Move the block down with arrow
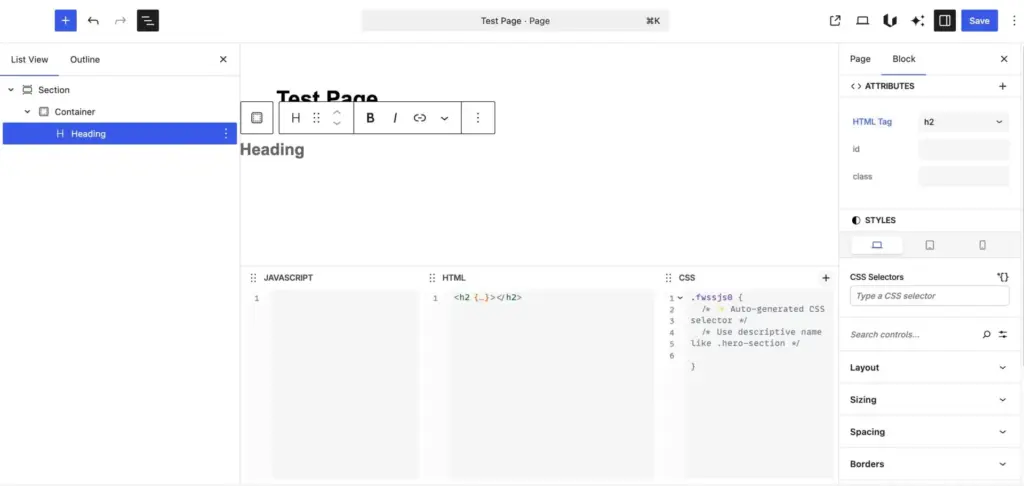Screen dimensions: 1024x486 [337, 123]
